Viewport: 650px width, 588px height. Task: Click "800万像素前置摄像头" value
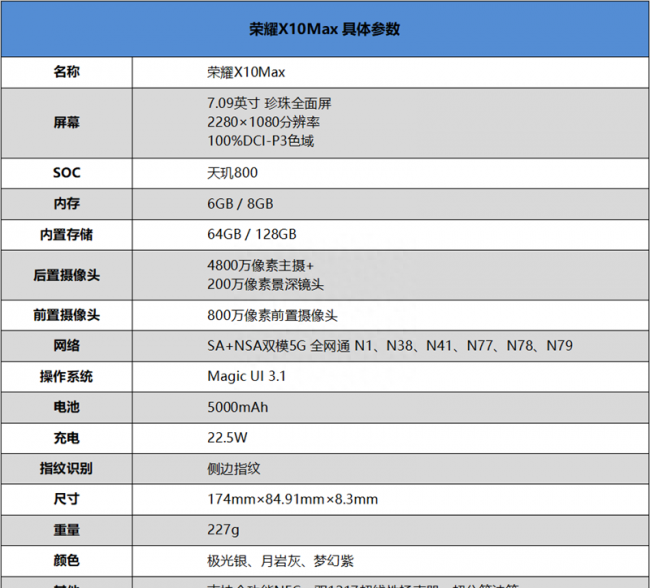pos(272,316)
